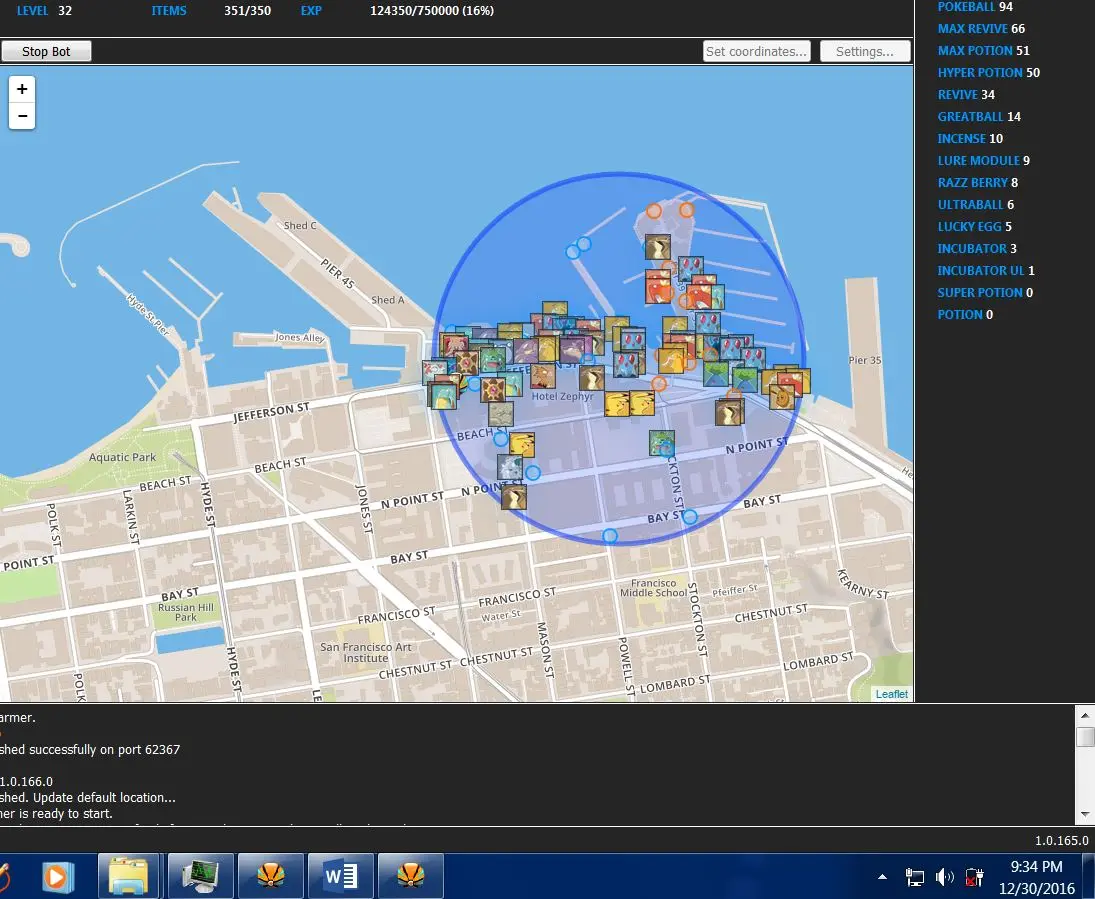The width and height of the screenshot is (1095, 899).
Task: Stop the bot with Stop Bot button
Action: [x=46, y=52]
